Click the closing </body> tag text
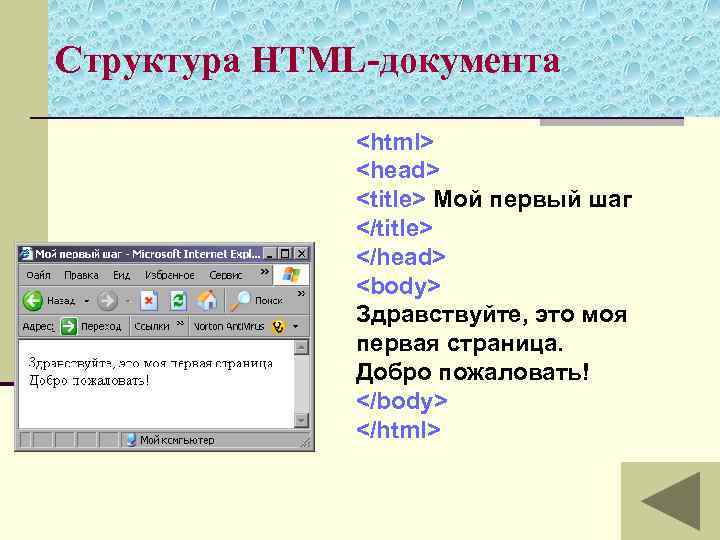This screenshot has width=720, height=540. tap(401, 401)
